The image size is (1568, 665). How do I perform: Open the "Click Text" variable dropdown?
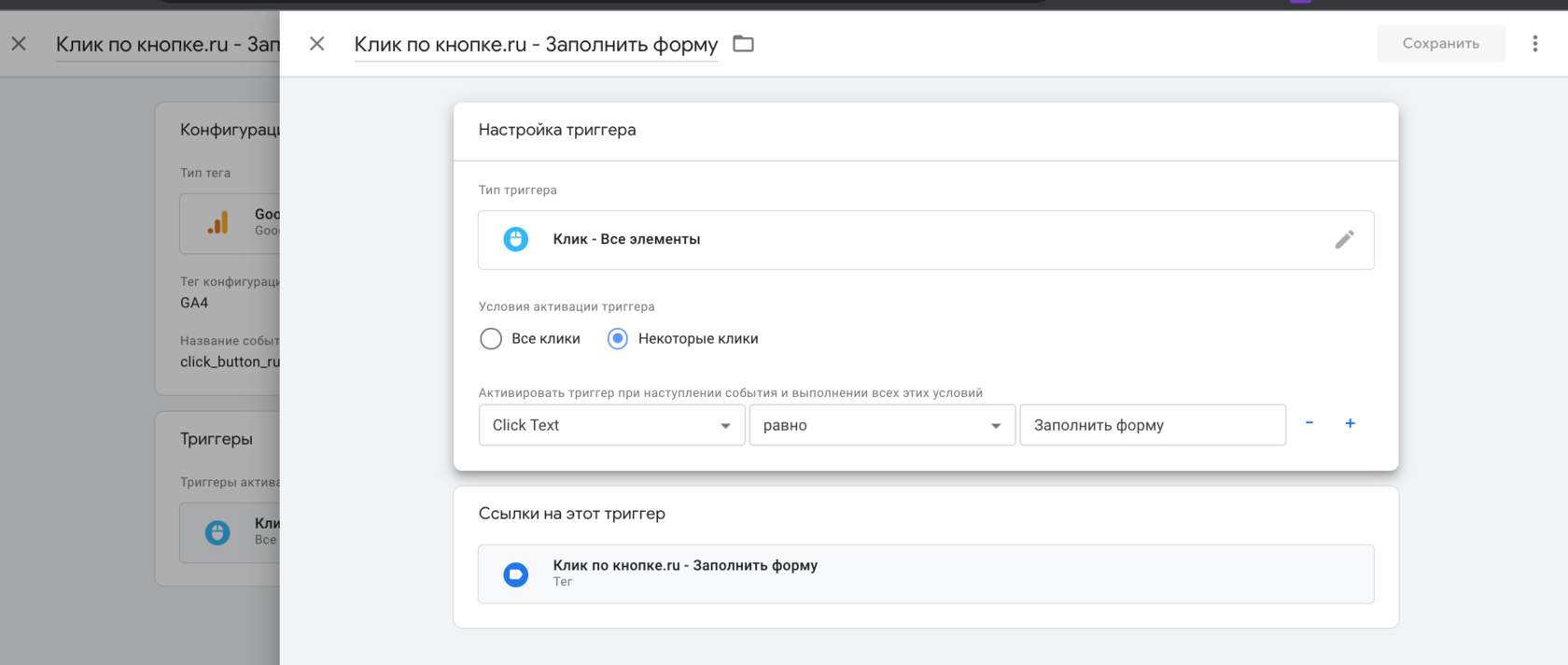coord(611,425)
